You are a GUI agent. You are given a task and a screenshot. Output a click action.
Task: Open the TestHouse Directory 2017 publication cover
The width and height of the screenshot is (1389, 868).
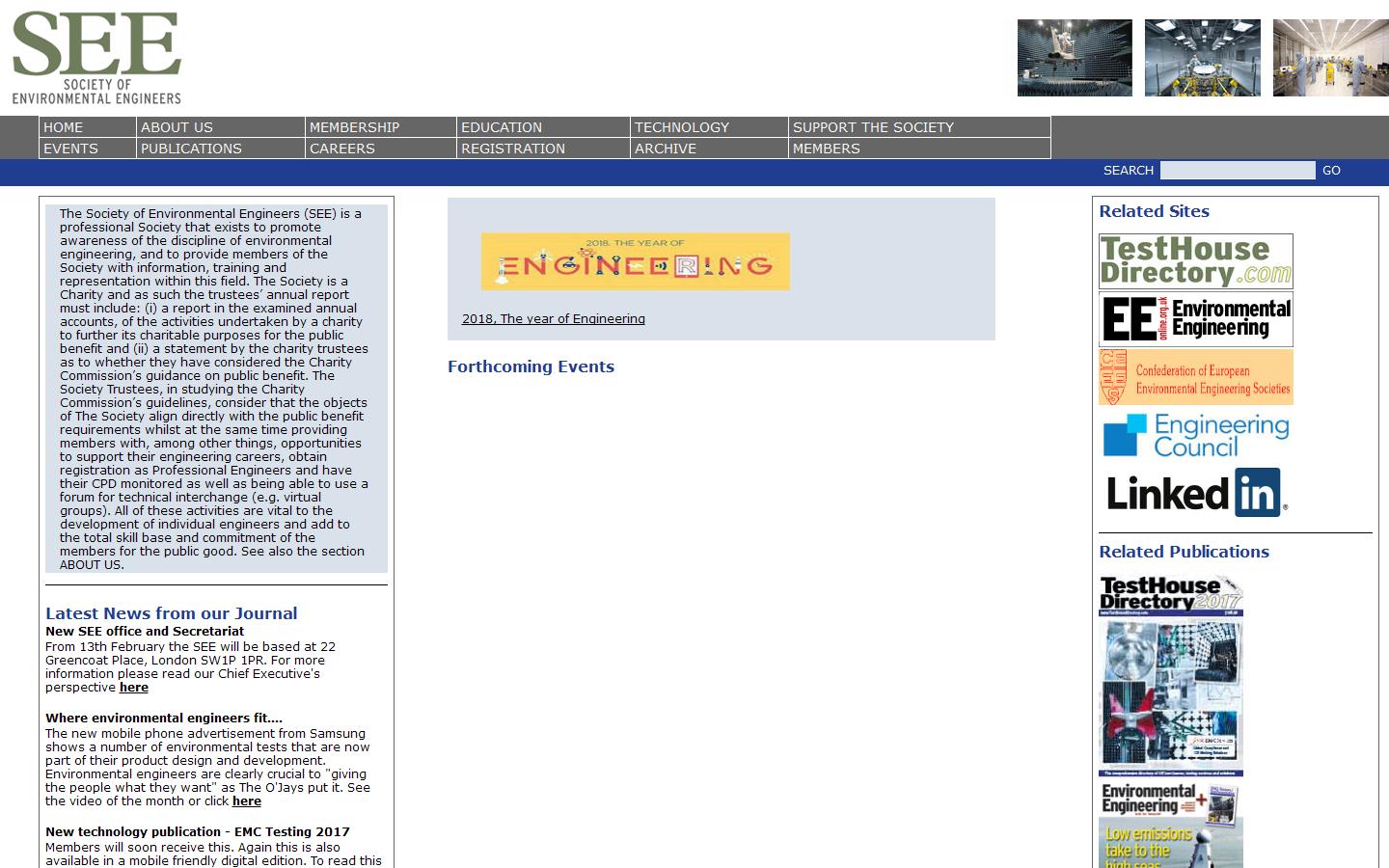pos(1170,676)
